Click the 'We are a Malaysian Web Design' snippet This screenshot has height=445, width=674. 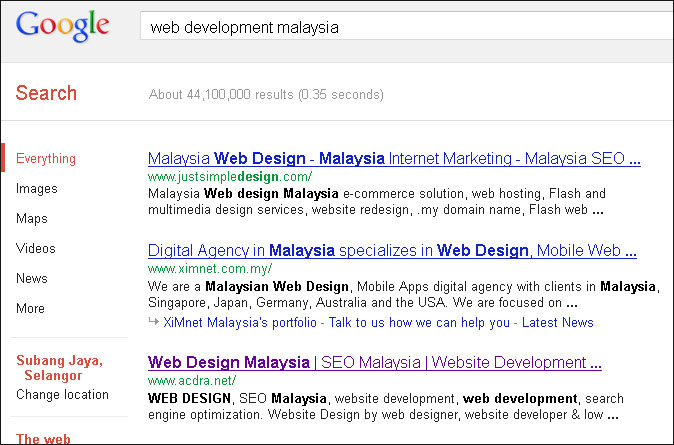point(404,295)
